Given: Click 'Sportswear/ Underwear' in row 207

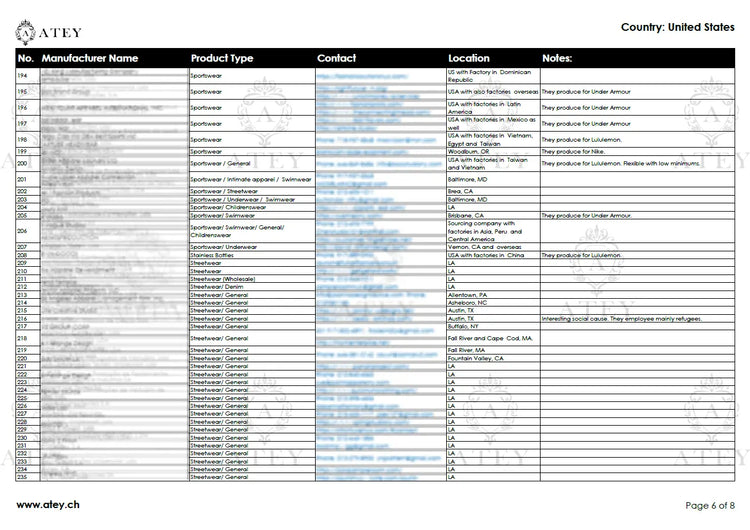Looking at the screenshot, I should click(223, 247).
